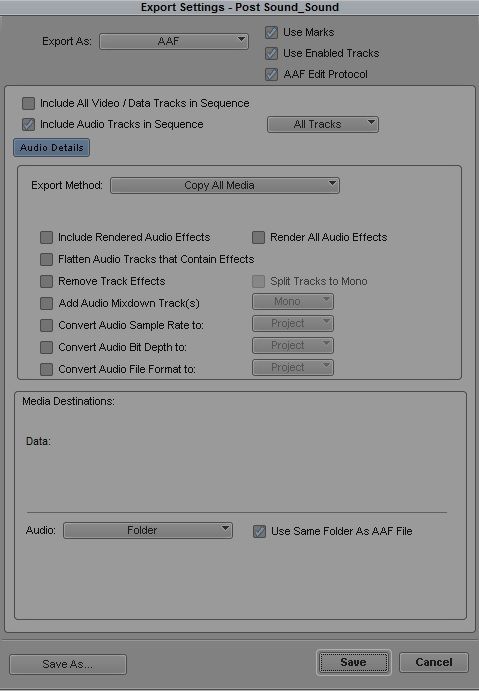Open the All Tracks dropdown
The width and height of the screenshot is (479, 691).
coord(323,124)
